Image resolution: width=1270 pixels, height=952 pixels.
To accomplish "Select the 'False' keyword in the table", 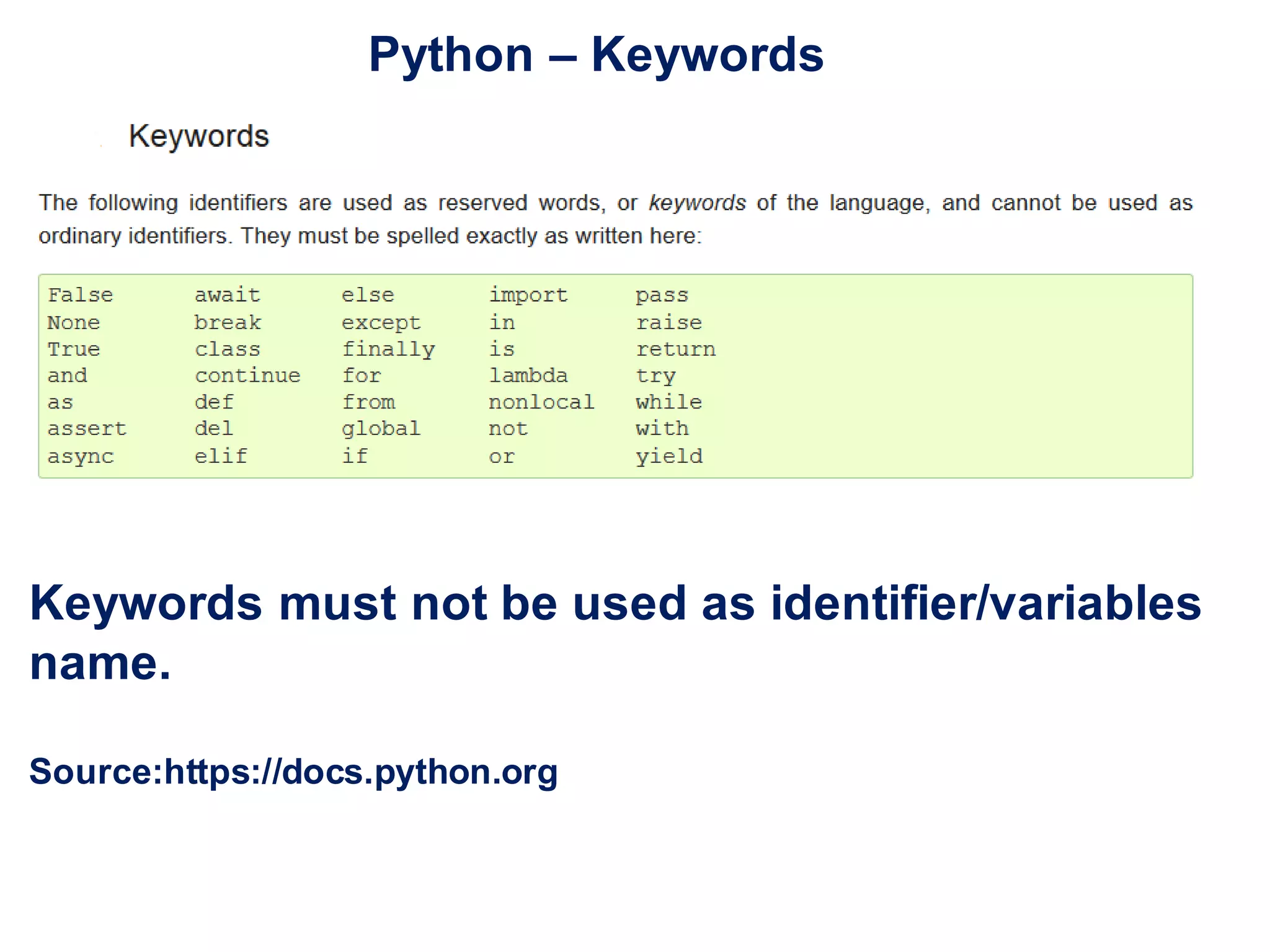I will [81, 295].
